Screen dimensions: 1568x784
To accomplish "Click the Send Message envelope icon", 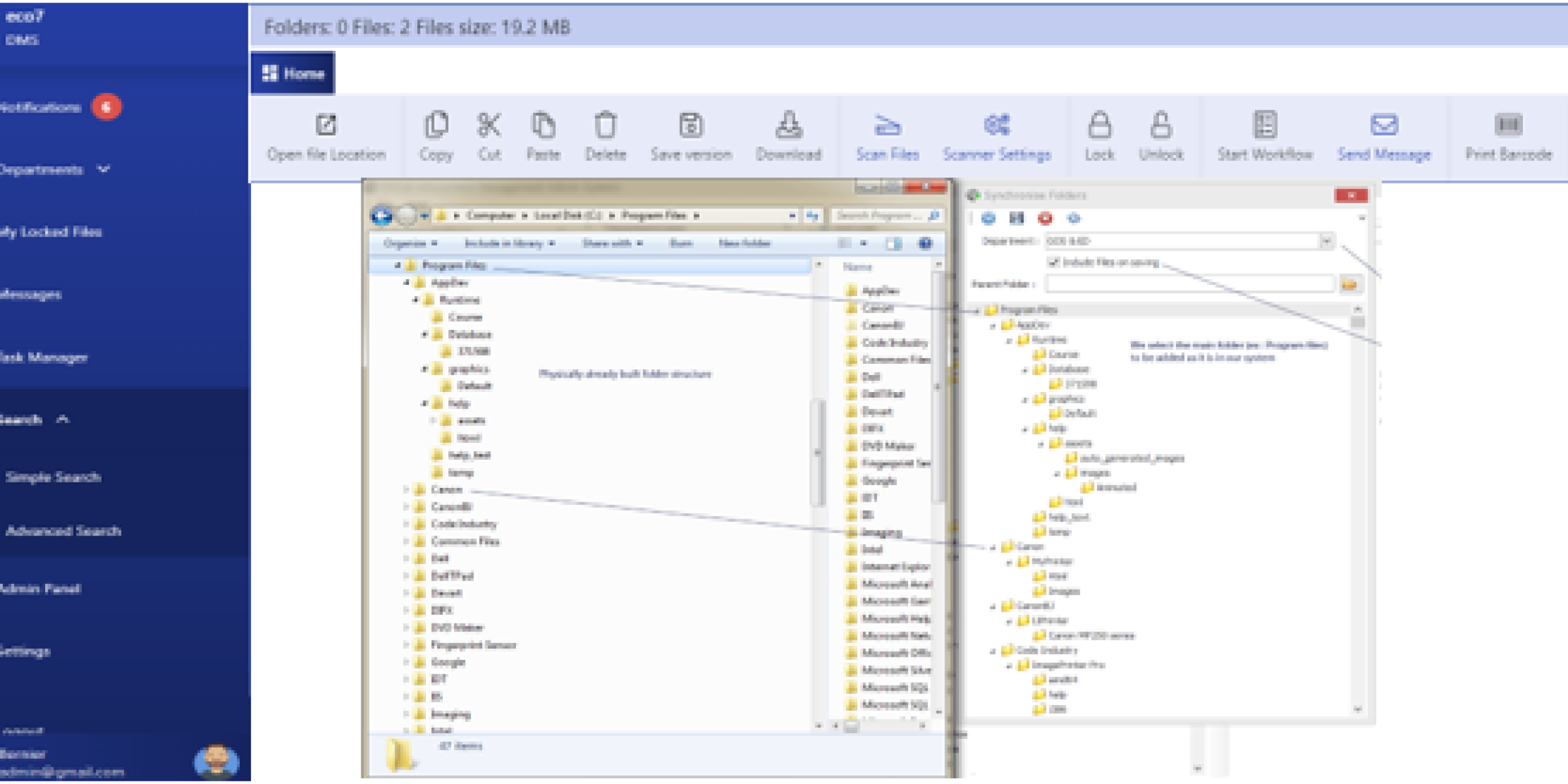I will click(x=1384, y=125).
